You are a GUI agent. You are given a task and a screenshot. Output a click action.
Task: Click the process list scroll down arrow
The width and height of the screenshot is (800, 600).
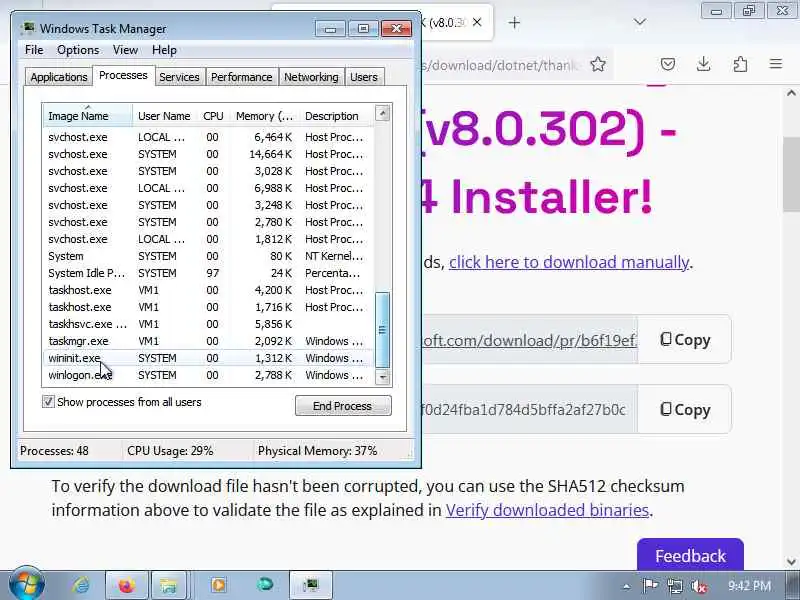click(383, 377)
